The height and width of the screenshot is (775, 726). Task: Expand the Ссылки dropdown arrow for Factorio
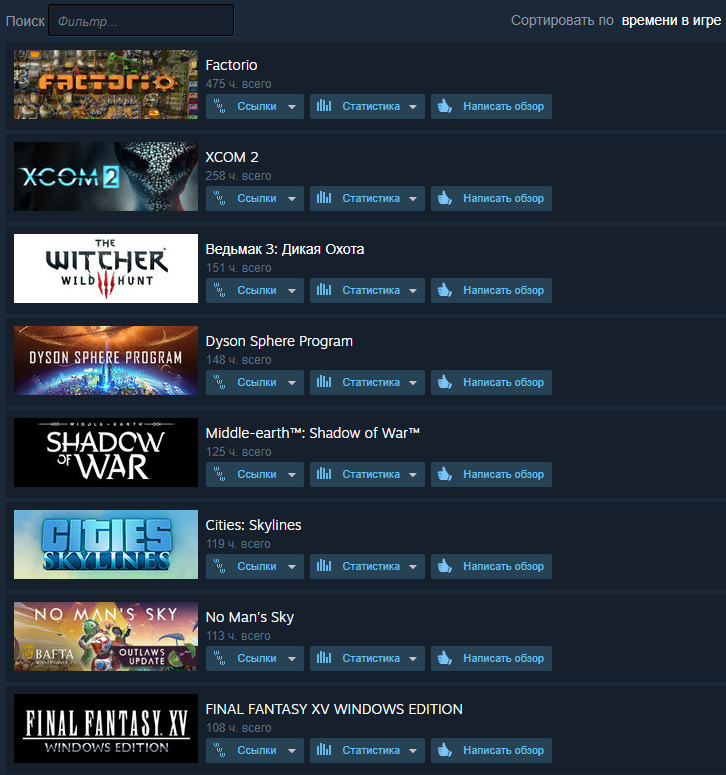tap(292, 107)
